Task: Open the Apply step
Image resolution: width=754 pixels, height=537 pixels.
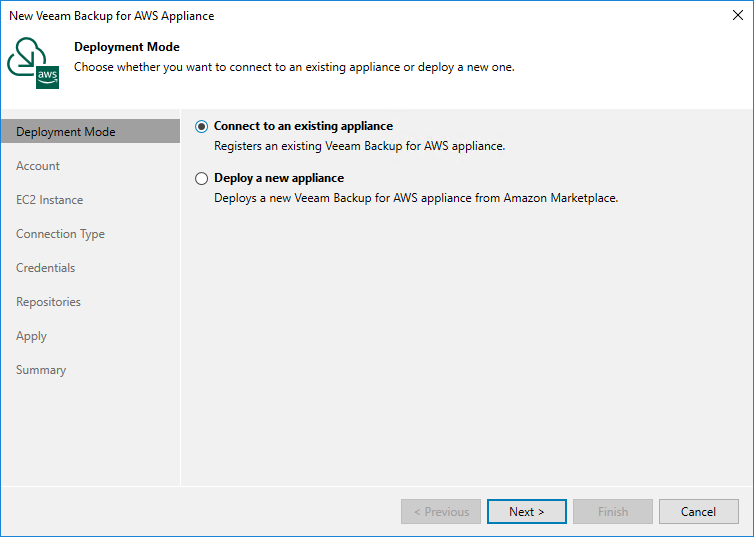Action: [32, 336]
